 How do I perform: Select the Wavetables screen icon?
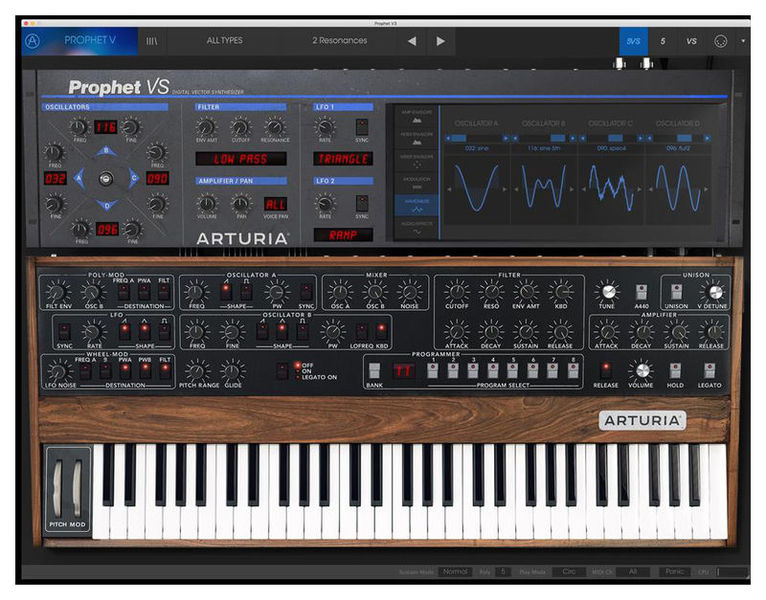pyautogui.click(x=417, y=206)
